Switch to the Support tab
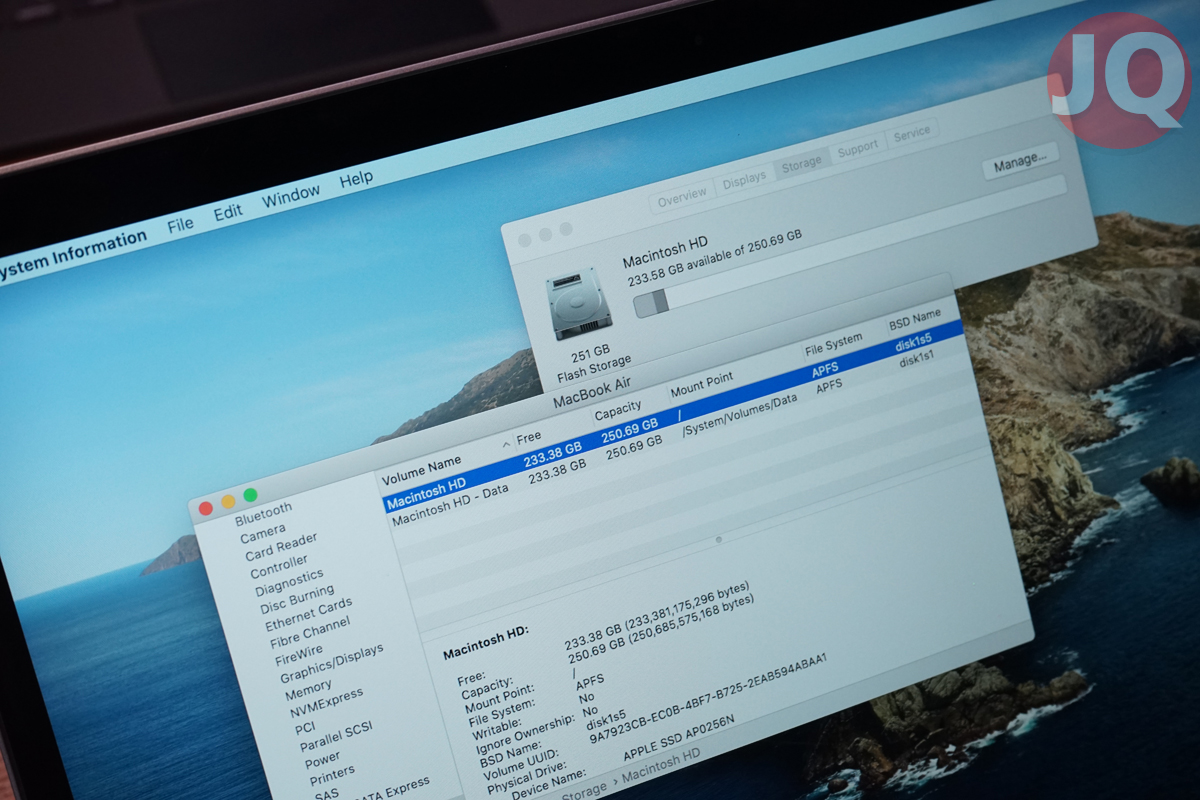The image size is (1200, 800). 858,148
